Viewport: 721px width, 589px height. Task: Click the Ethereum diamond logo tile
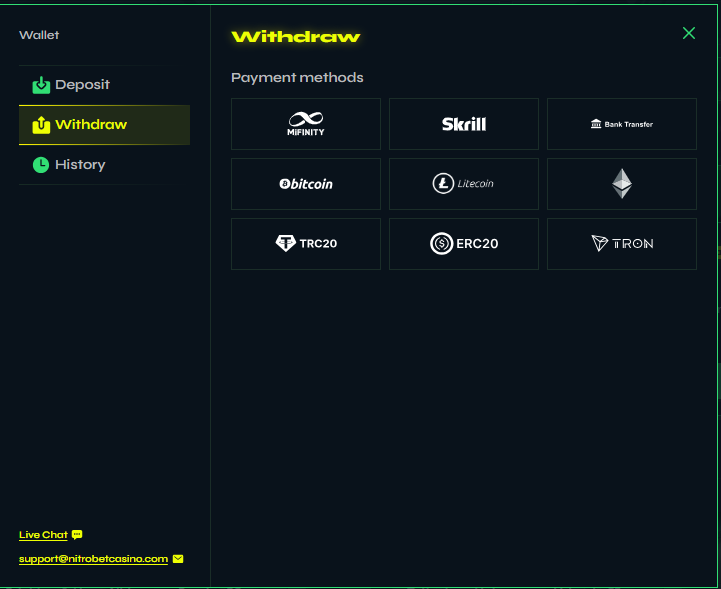pos(621,184)
